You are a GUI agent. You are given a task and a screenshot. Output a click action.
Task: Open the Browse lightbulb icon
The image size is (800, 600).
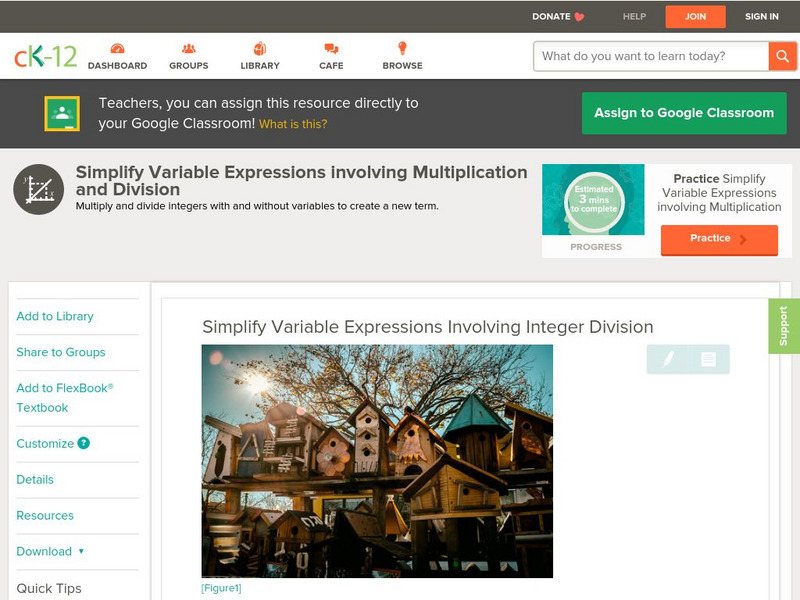(402, 48)
